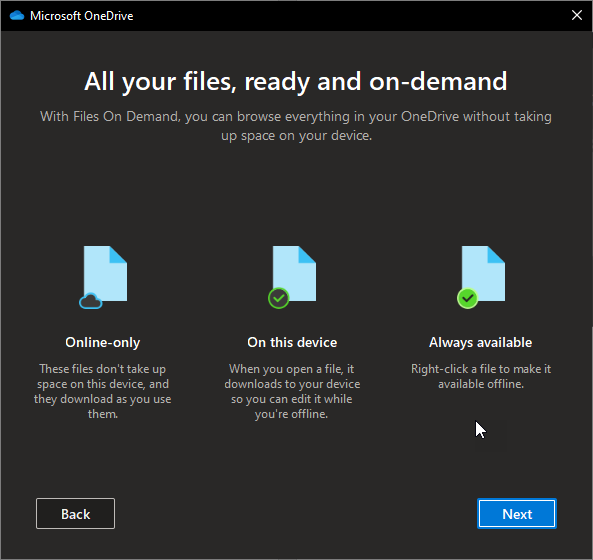Select the Always available heading
The height and width of the screenshot is (560, 593).
click(481, 342)
